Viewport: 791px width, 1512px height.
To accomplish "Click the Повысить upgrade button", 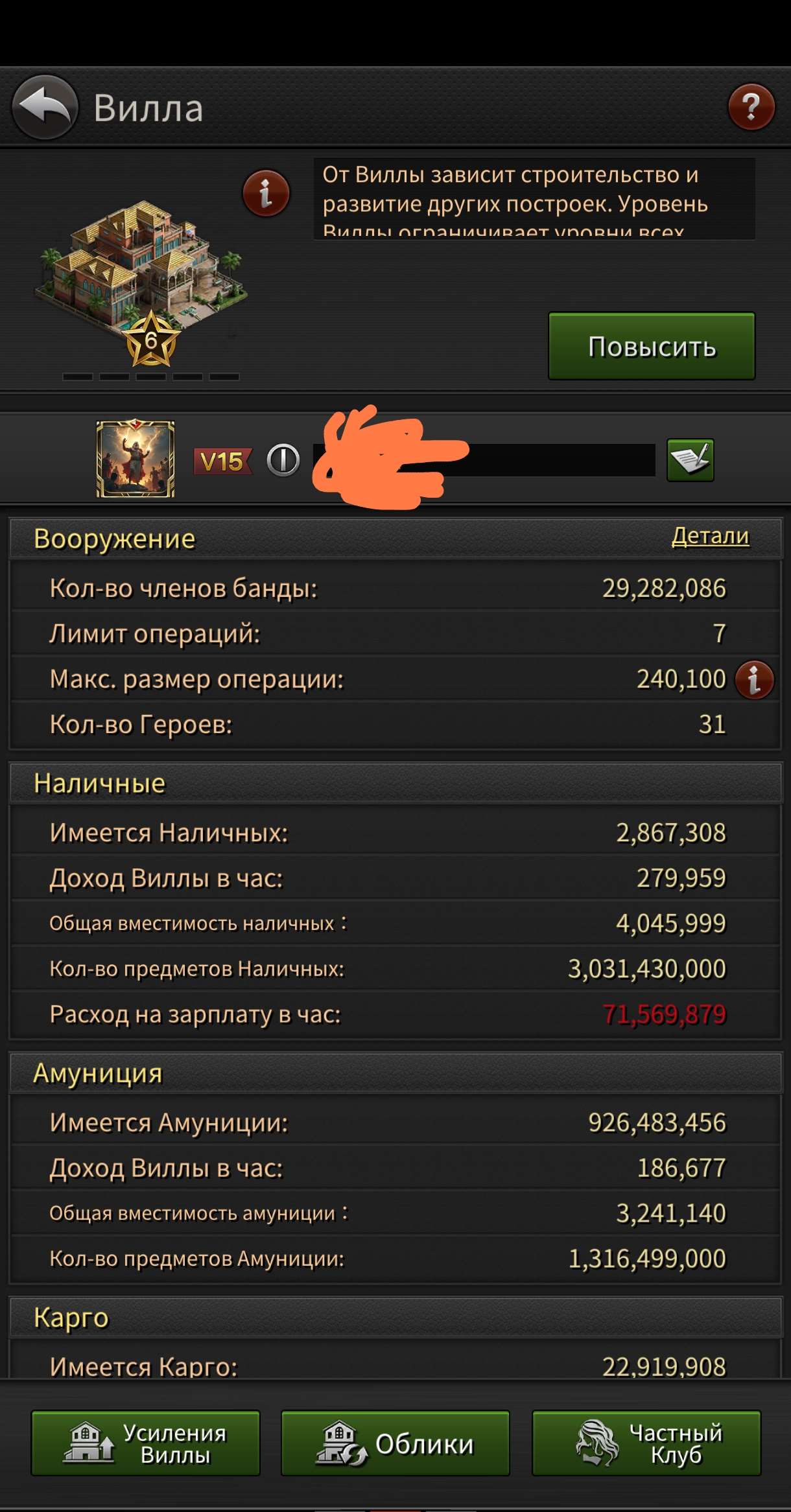I will (x=652, y=346).
